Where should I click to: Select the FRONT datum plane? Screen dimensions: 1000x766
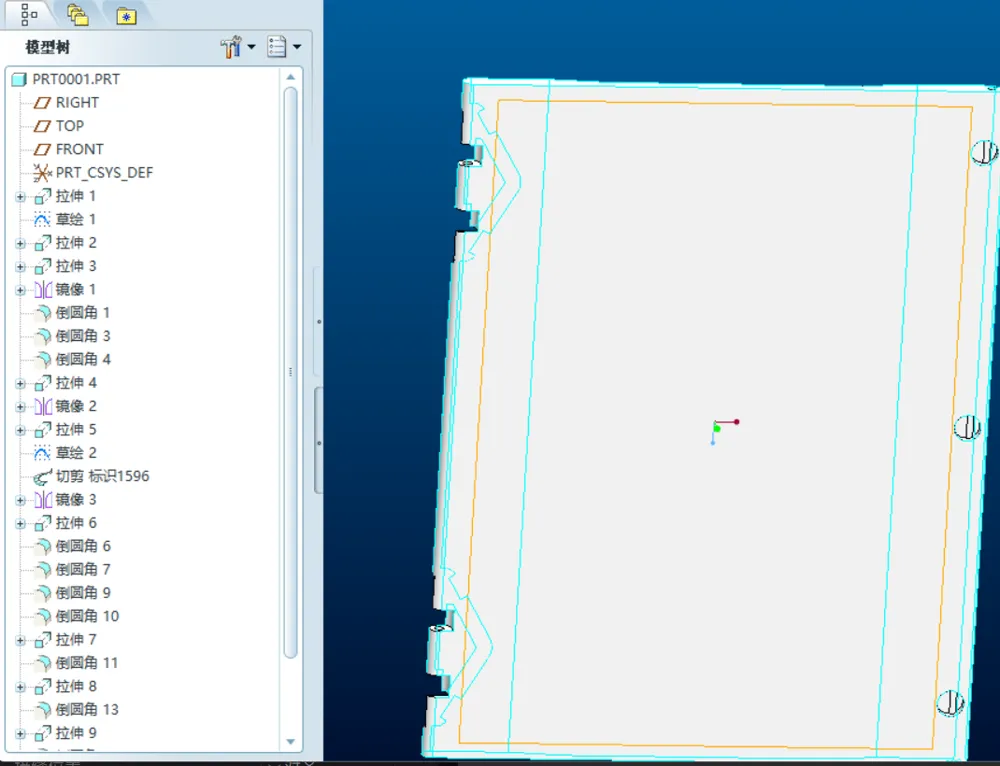pyautogui.click(x=79, y=149)
